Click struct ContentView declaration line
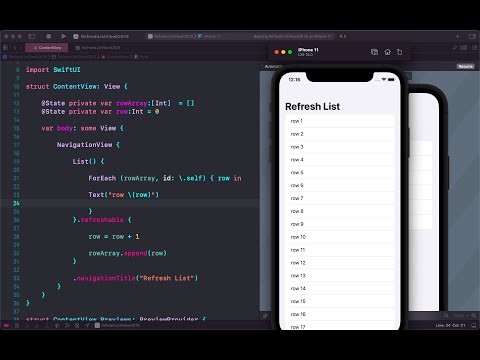 point(77,86)
